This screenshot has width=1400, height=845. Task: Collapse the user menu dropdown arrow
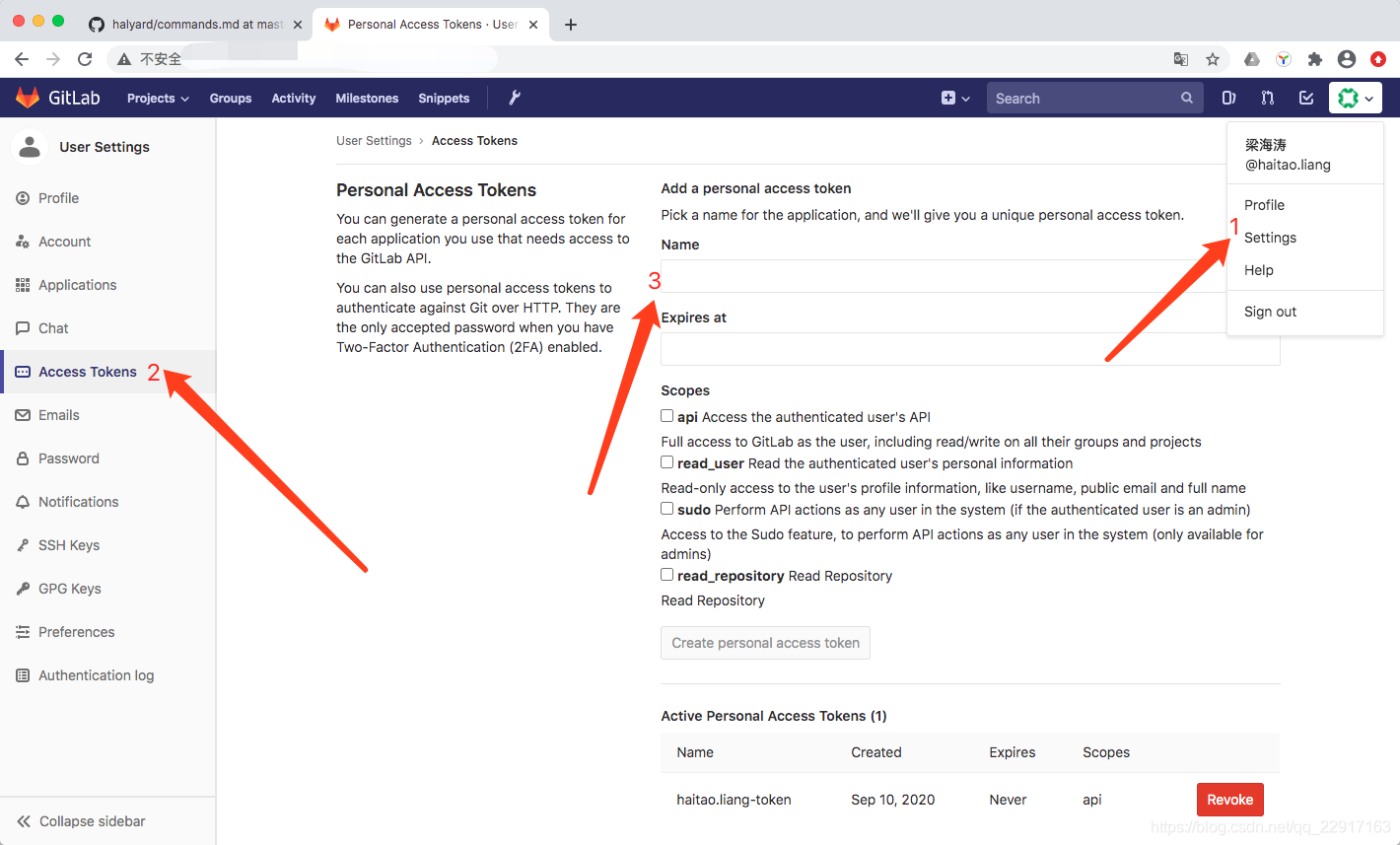[x=1369, y=99]
